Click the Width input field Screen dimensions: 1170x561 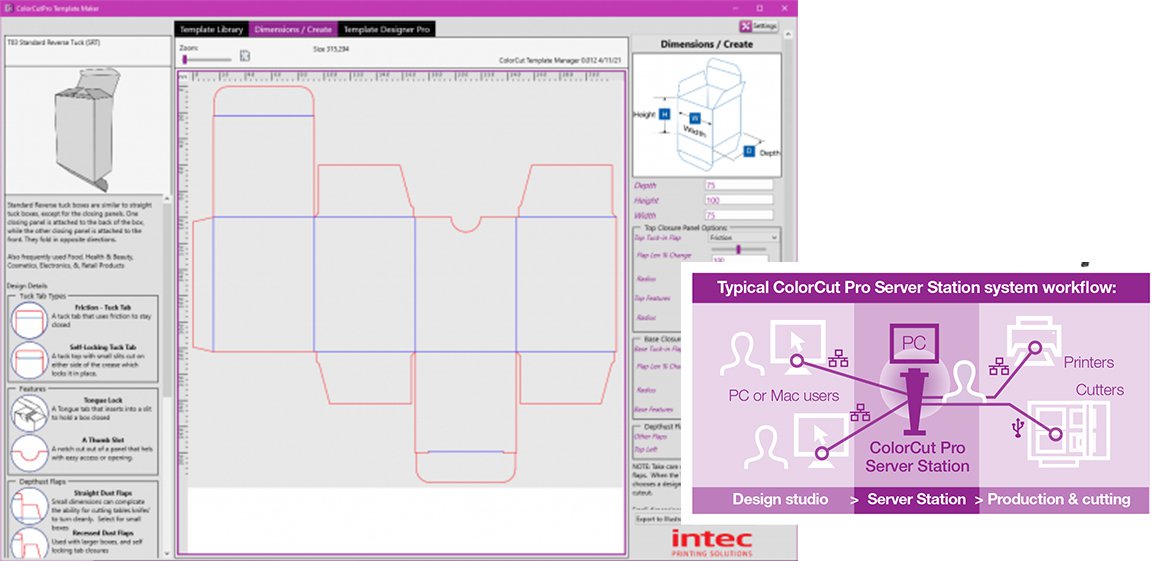point(739,215)
